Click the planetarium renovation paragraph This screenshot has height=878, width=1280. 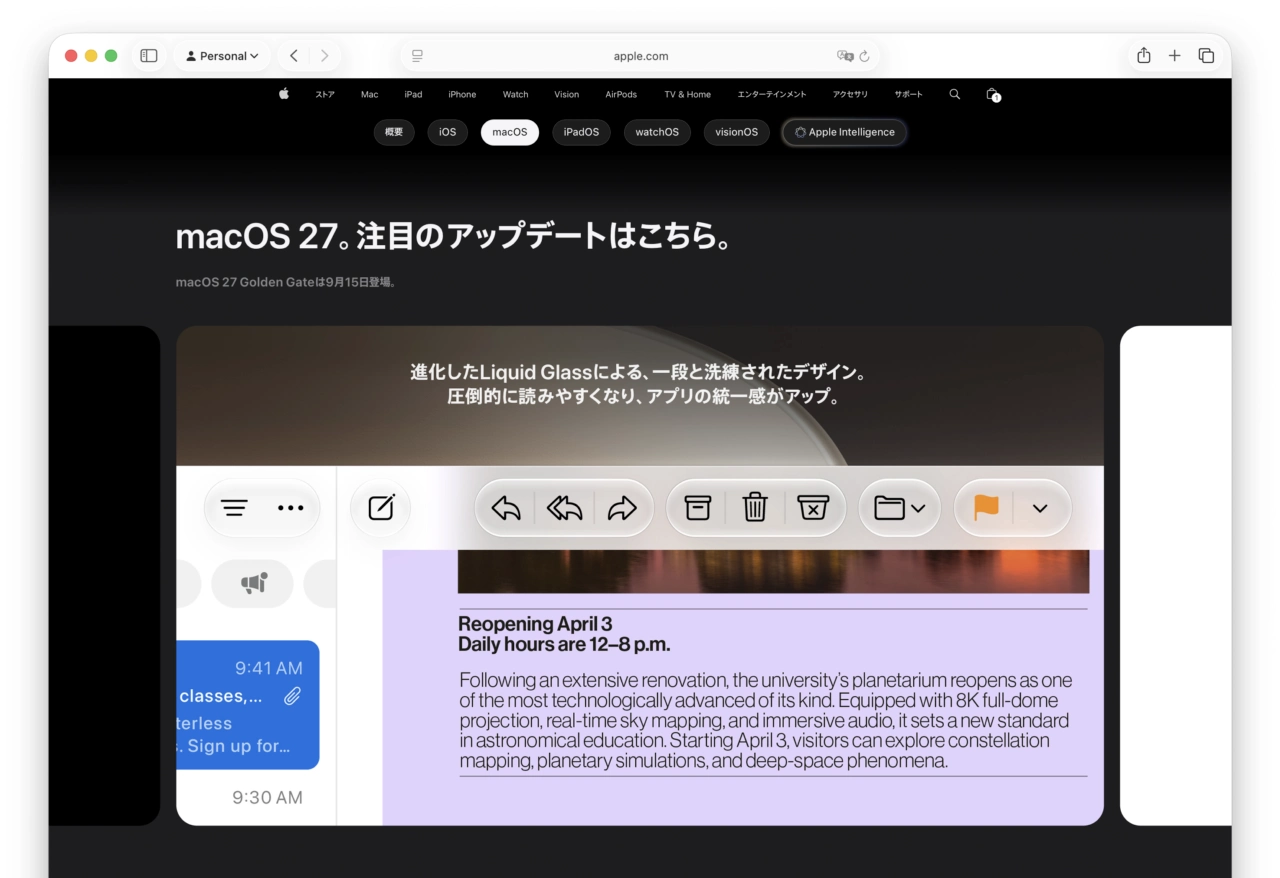point(766,720)
